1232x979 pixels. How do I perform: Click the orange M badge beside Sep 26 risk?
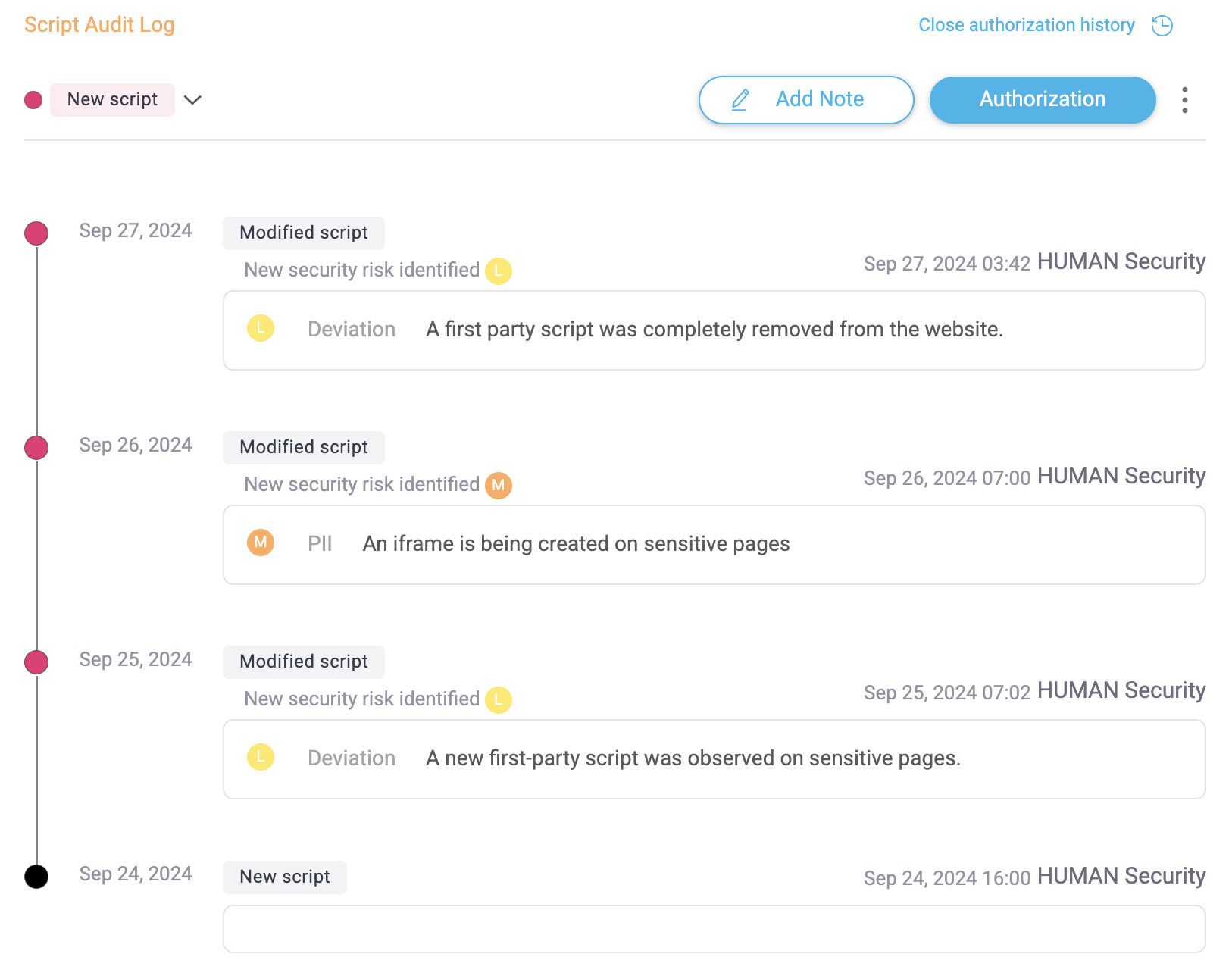499,485
